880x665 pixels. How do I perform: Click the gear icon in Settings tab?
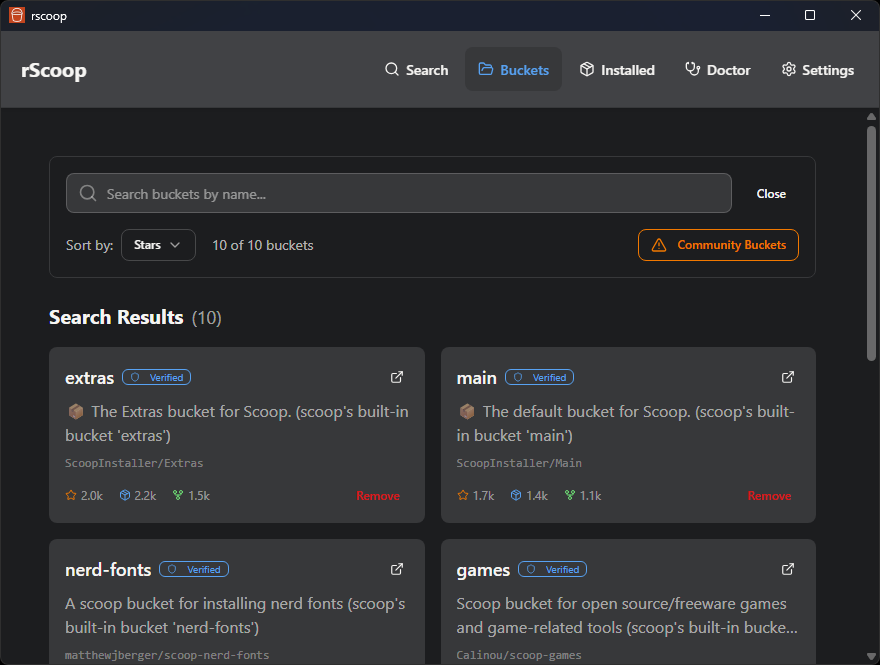tap(789, 69)
